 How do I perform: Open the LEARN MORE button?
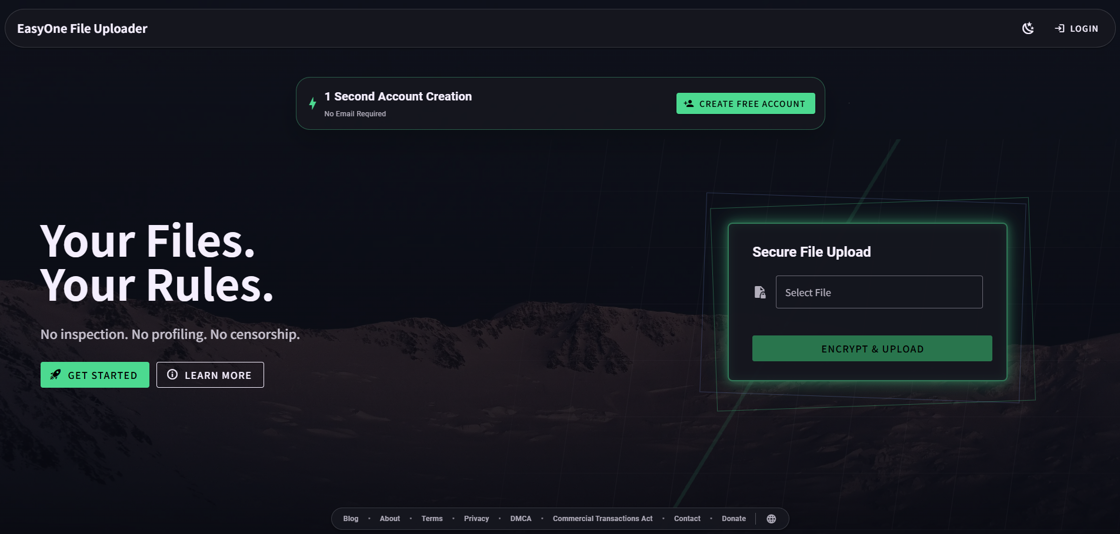coord(210,375)
